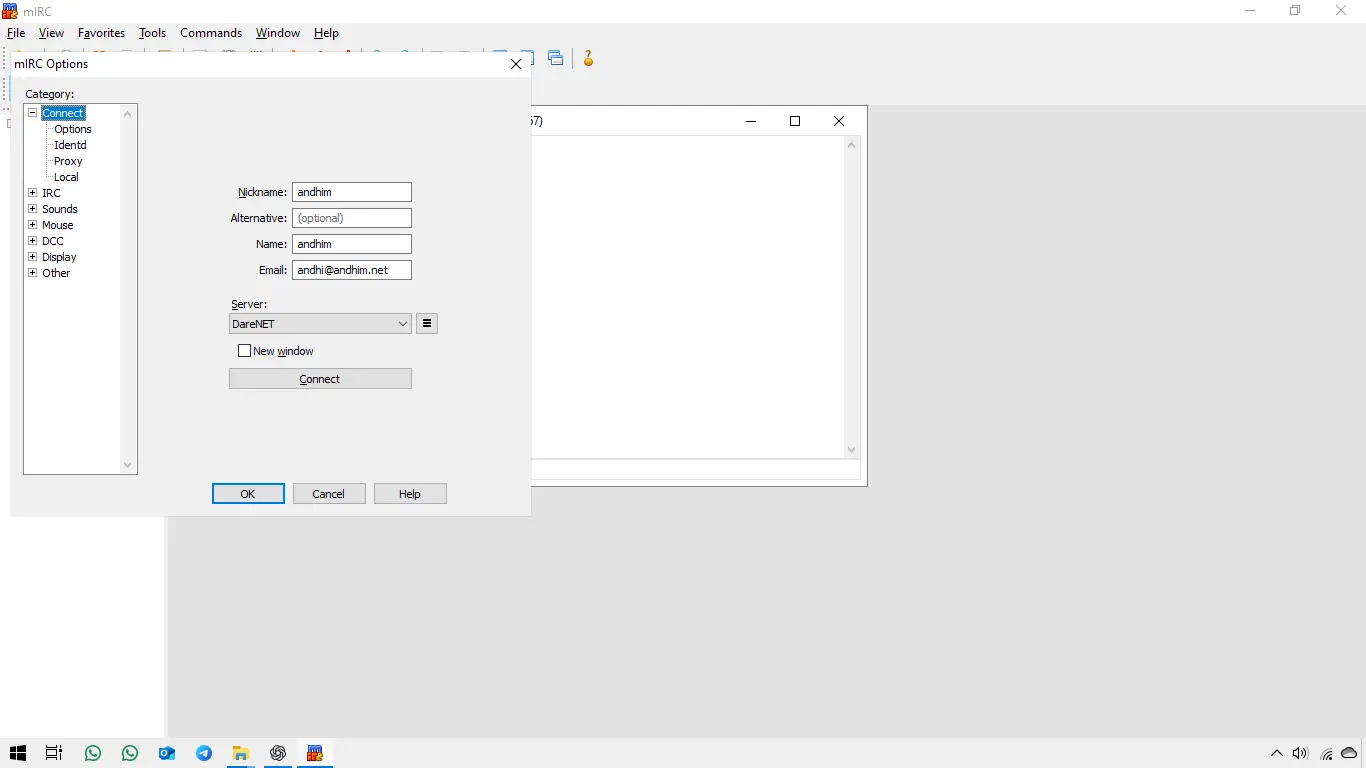Click the volume icon in the system tray

(1300, 753)
